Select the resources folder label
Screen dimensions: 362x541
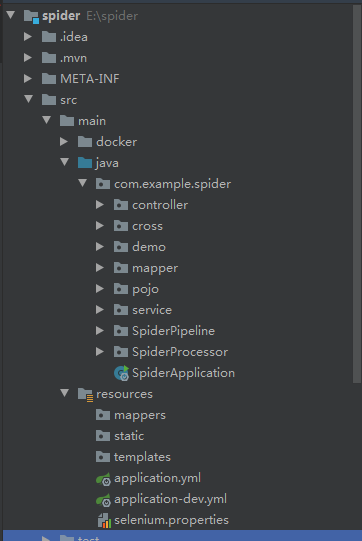(x=125, y=394)
